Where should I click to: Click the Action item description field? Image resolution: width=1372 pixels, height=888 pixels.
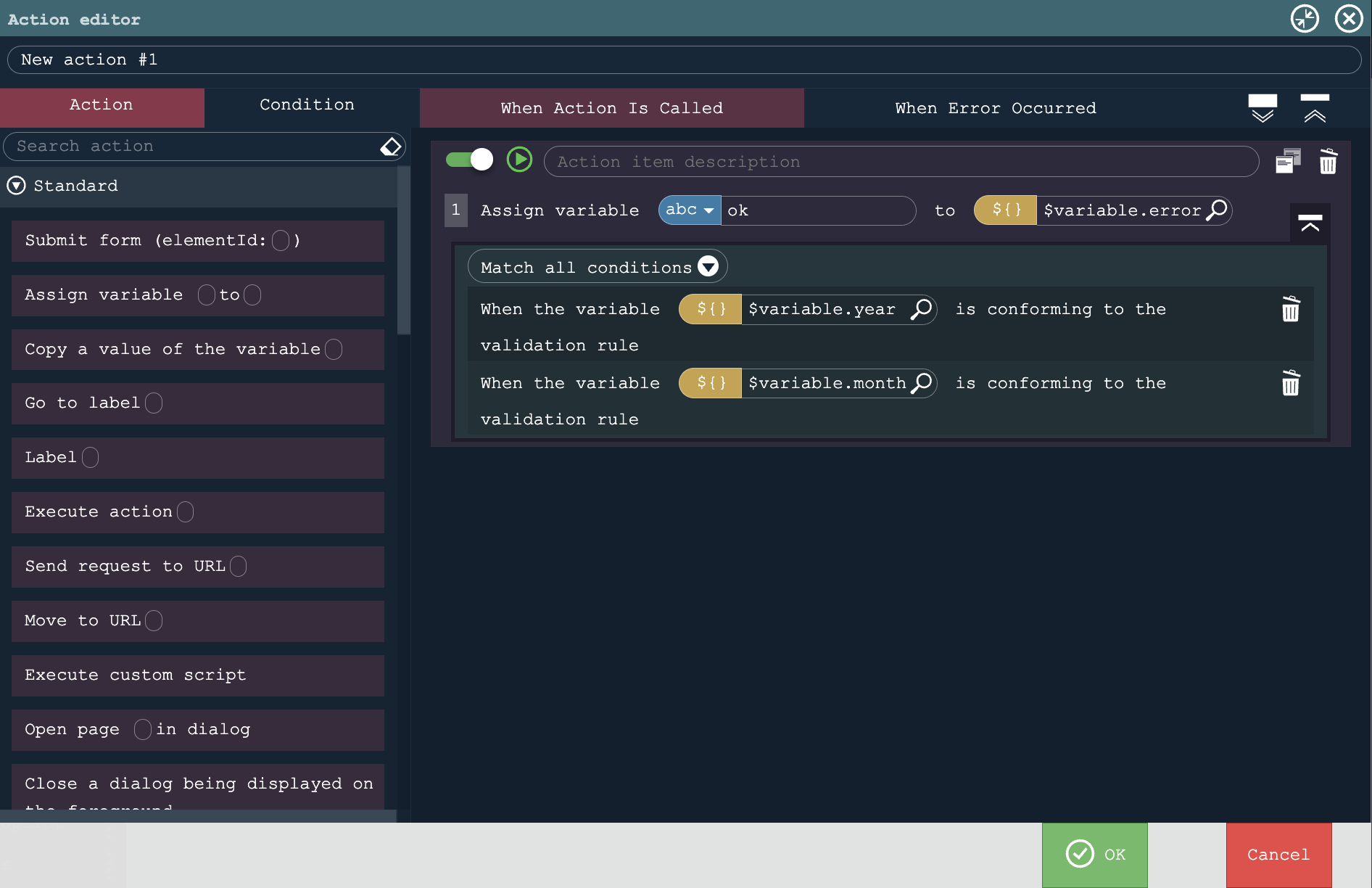pos(901,161)
